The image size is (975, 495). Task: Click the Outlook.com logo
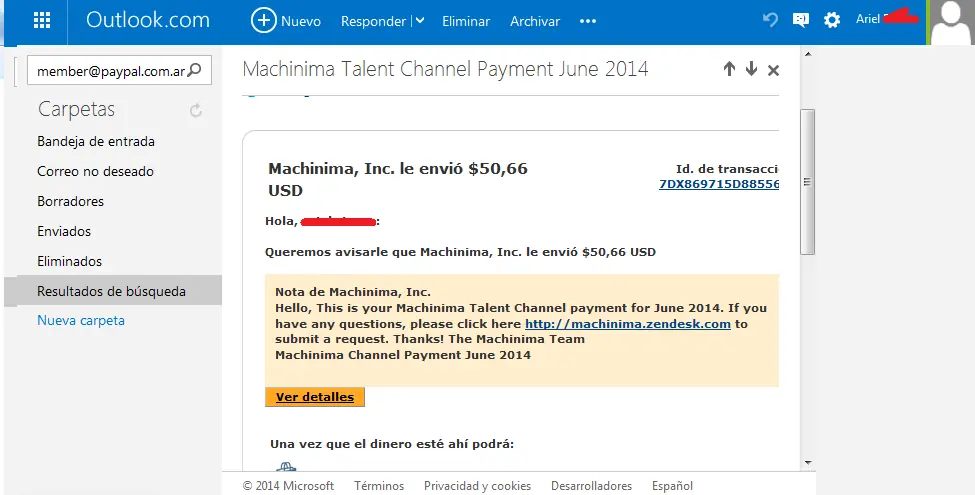coord(148,20)
